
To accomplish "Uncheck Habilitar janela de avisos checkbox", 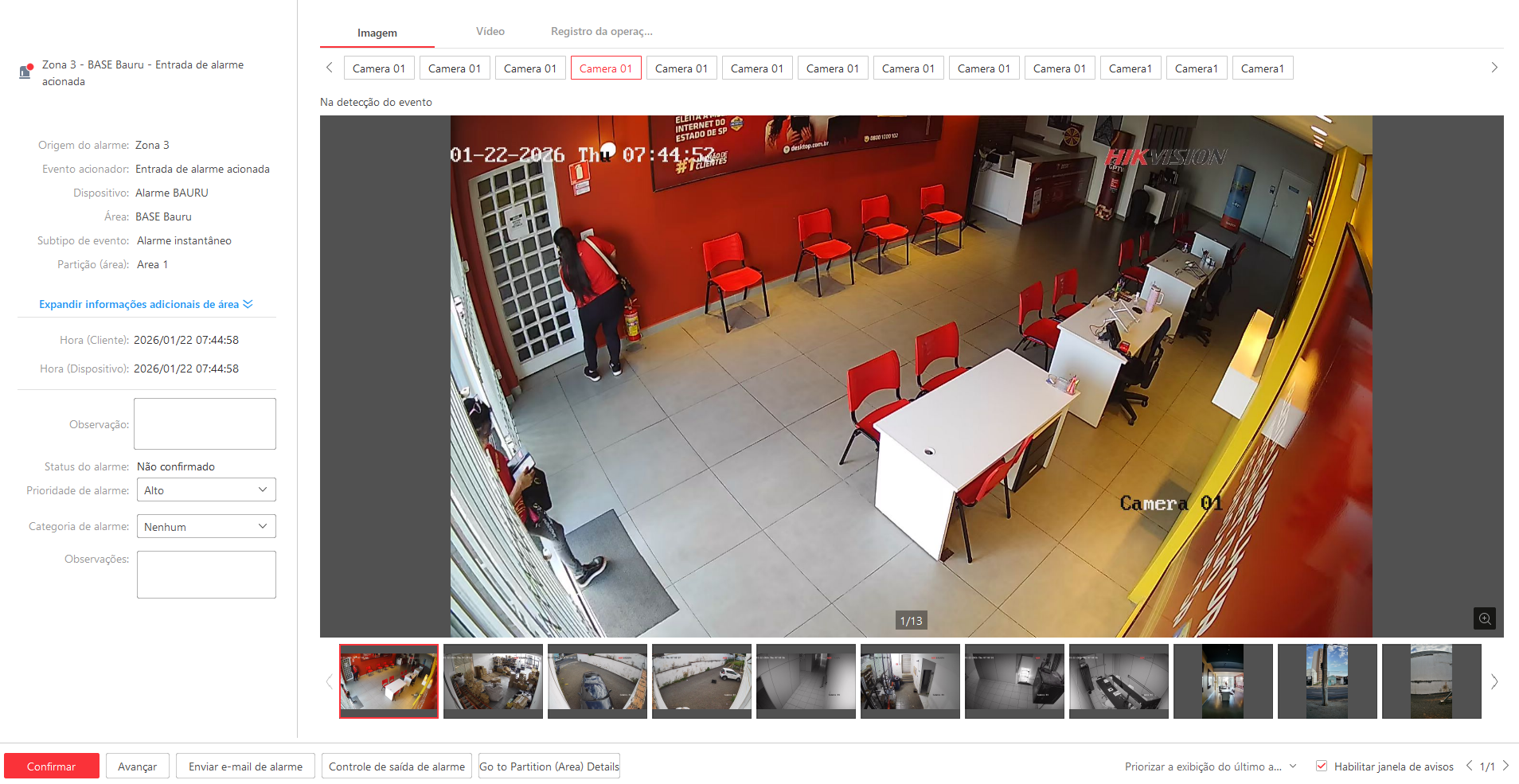I will (x=1322, y=766).
